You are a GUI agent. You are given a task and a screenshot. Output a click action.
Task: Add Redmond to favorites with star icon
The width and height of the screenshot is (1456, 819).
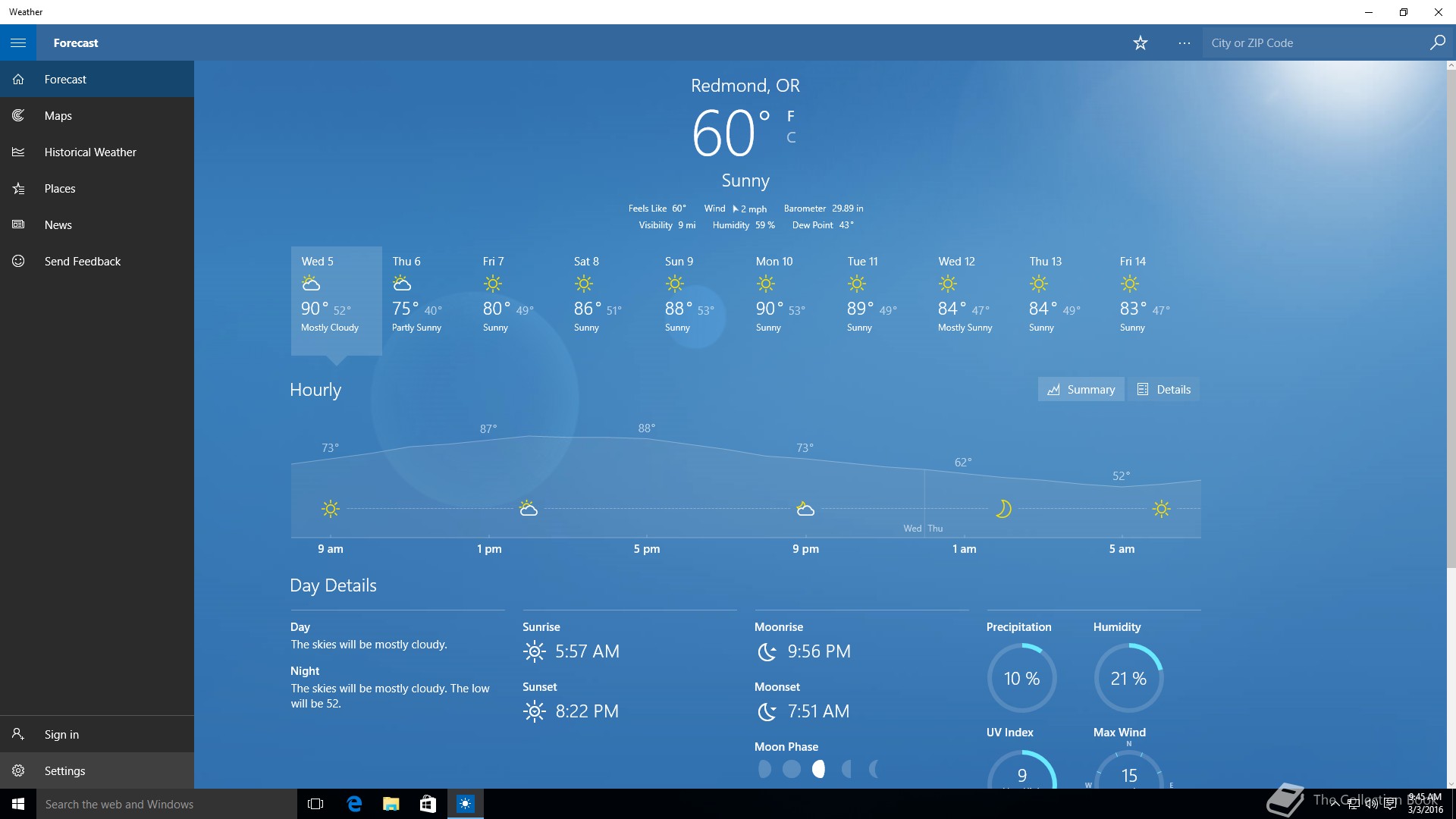click(x=1140, y=43)
